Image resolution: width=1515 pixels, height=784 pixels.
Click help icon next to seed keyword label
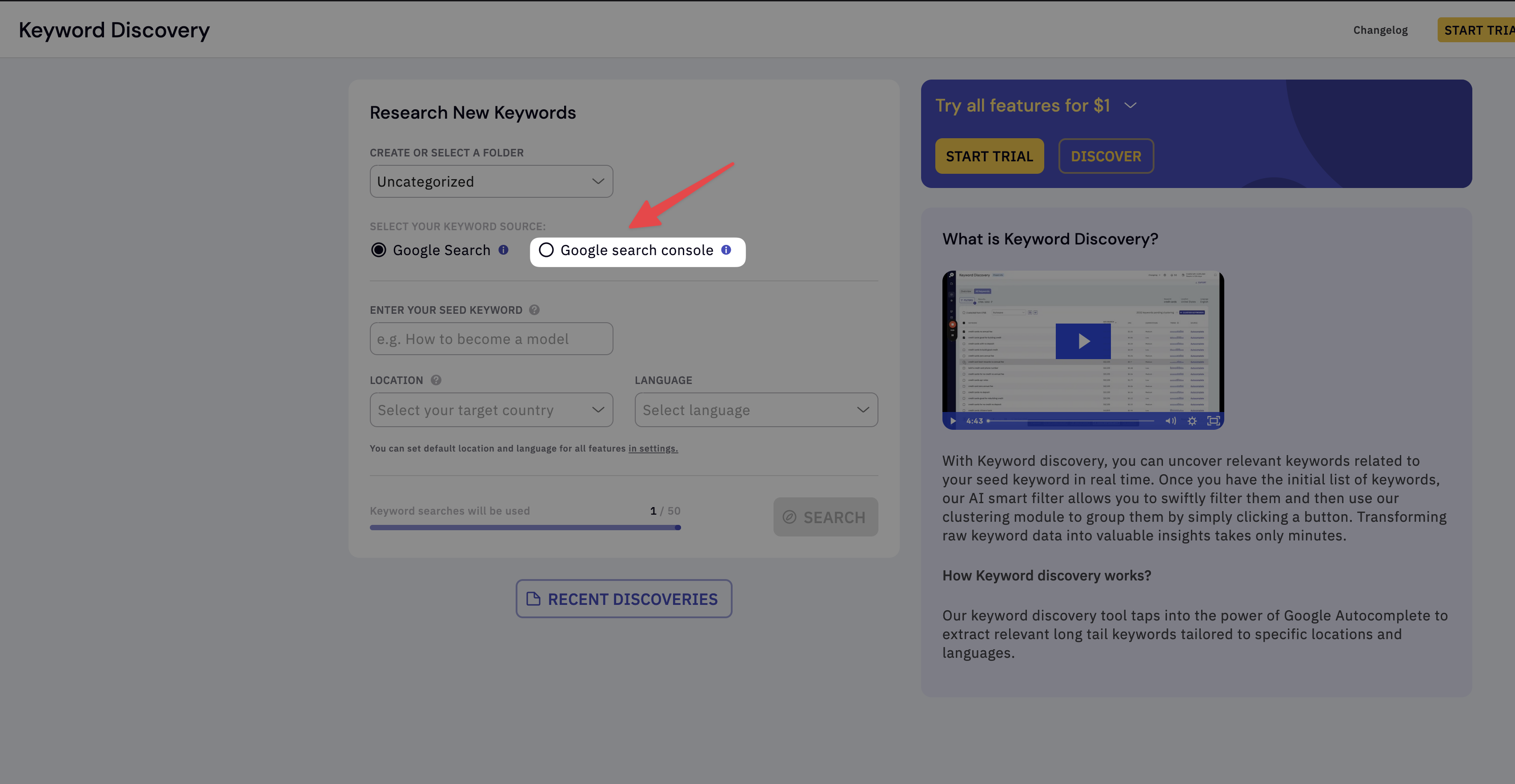(534, 310)
